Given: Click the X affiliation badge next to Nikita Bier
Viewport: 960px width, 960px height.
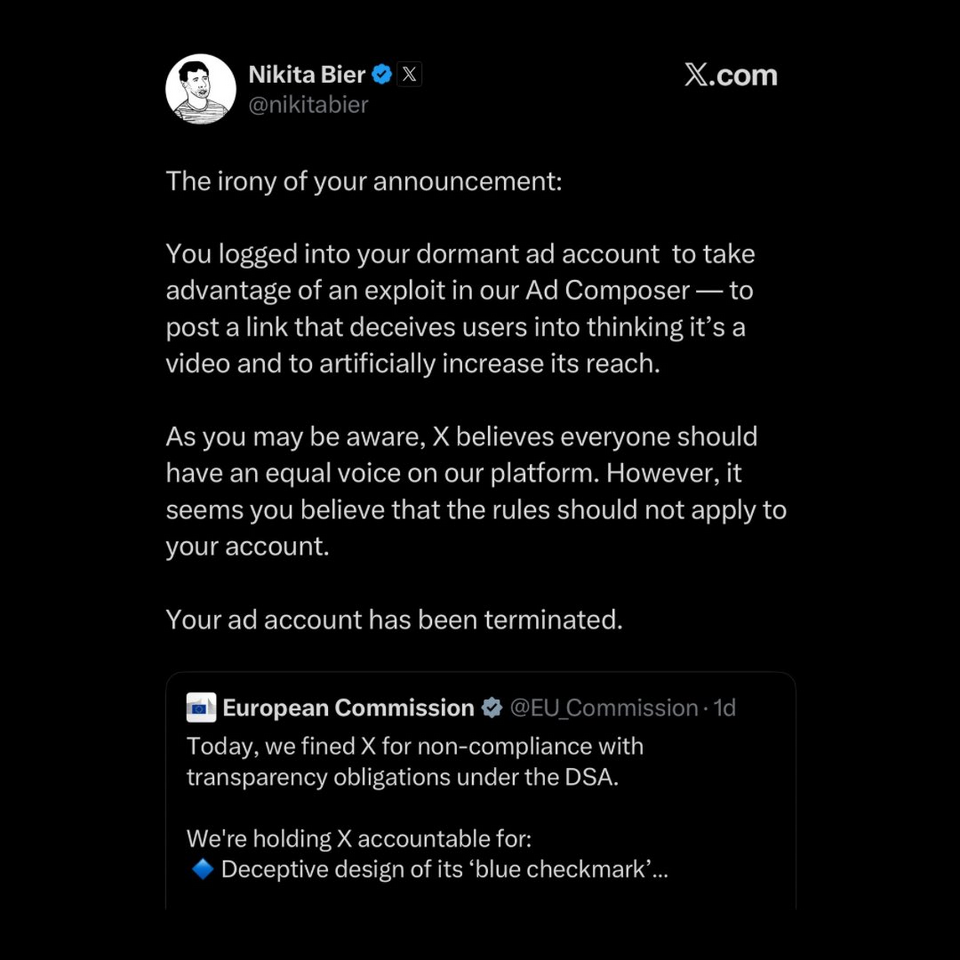Looking at the screenshot, I should 410,74.
